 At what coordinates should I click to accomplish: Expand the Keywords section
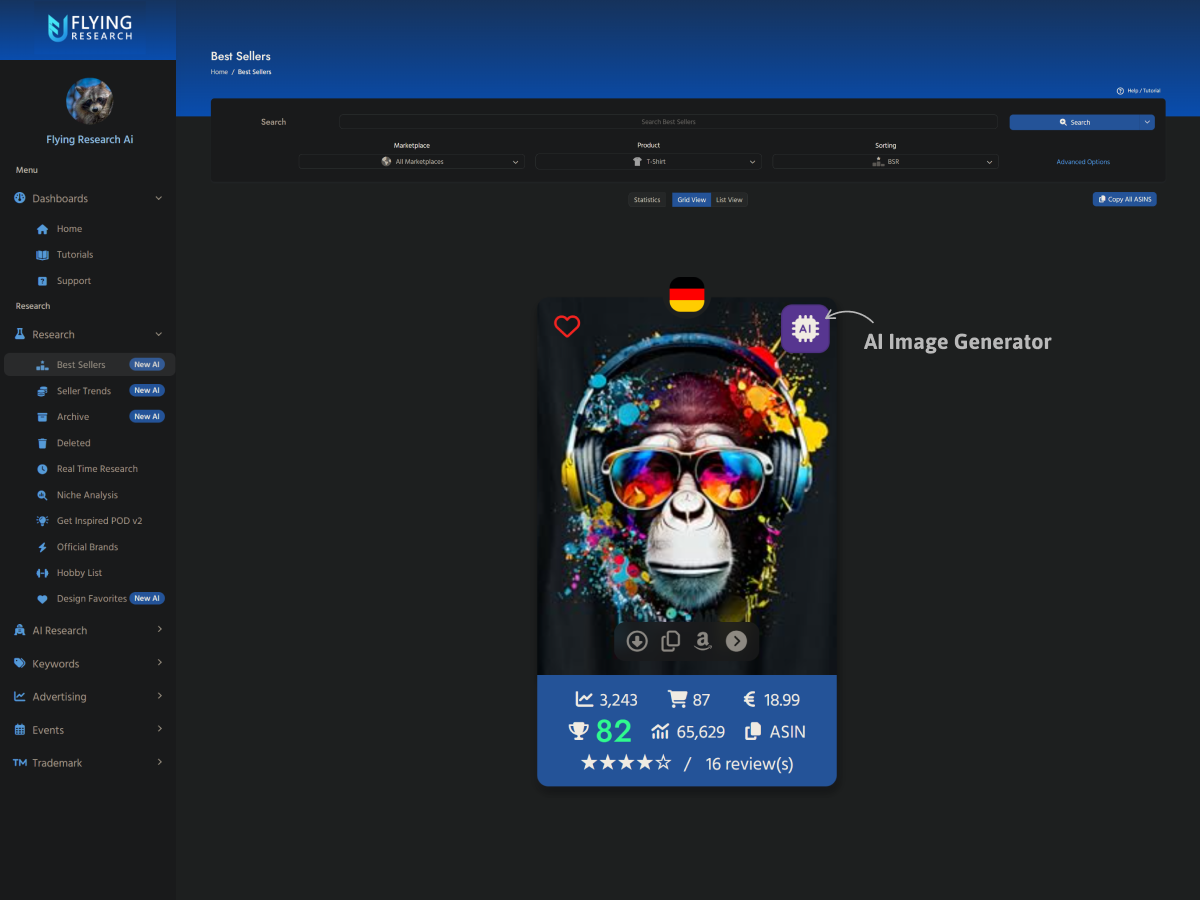point(88,664)
